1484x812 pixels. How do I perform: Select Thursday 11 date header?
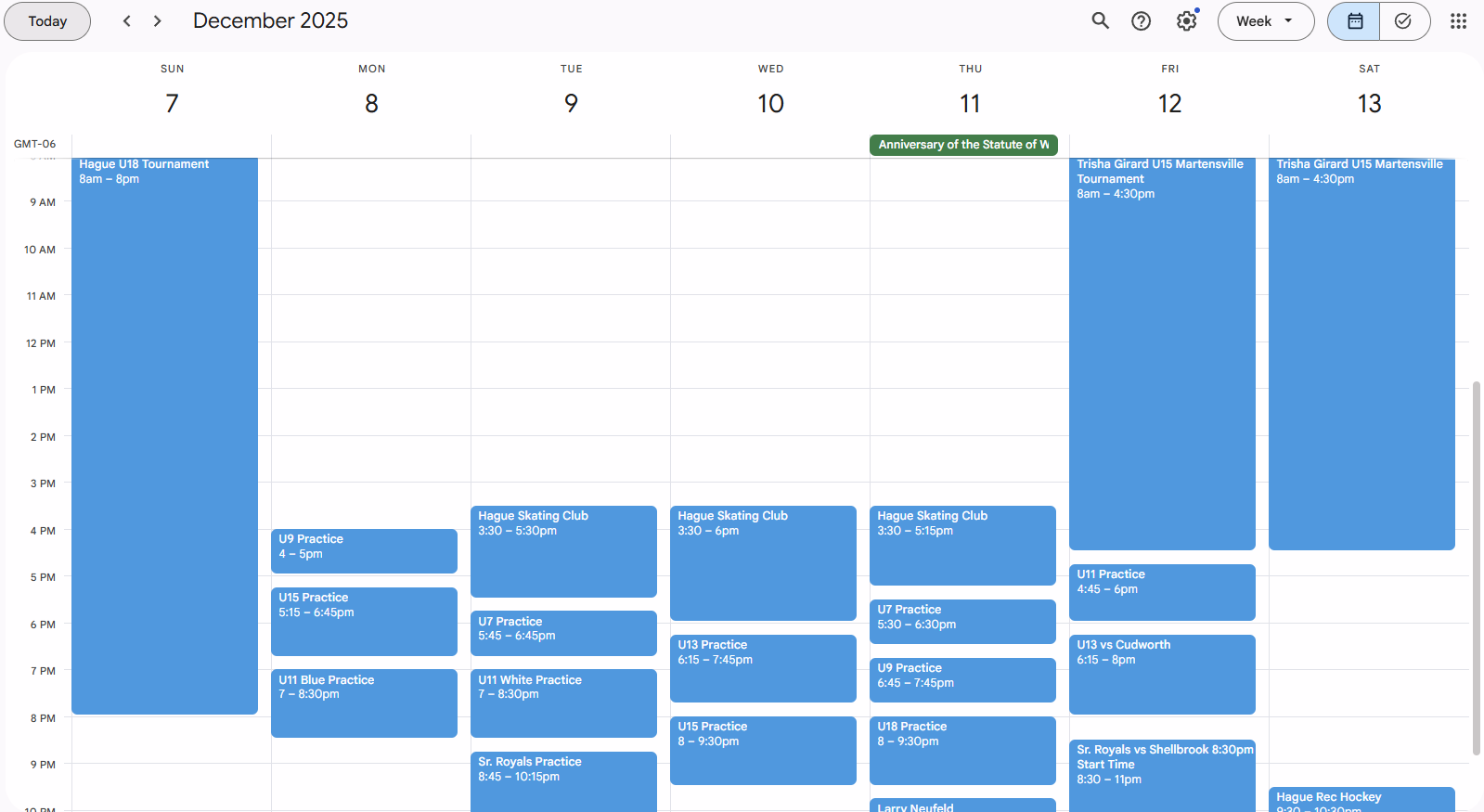970,103
